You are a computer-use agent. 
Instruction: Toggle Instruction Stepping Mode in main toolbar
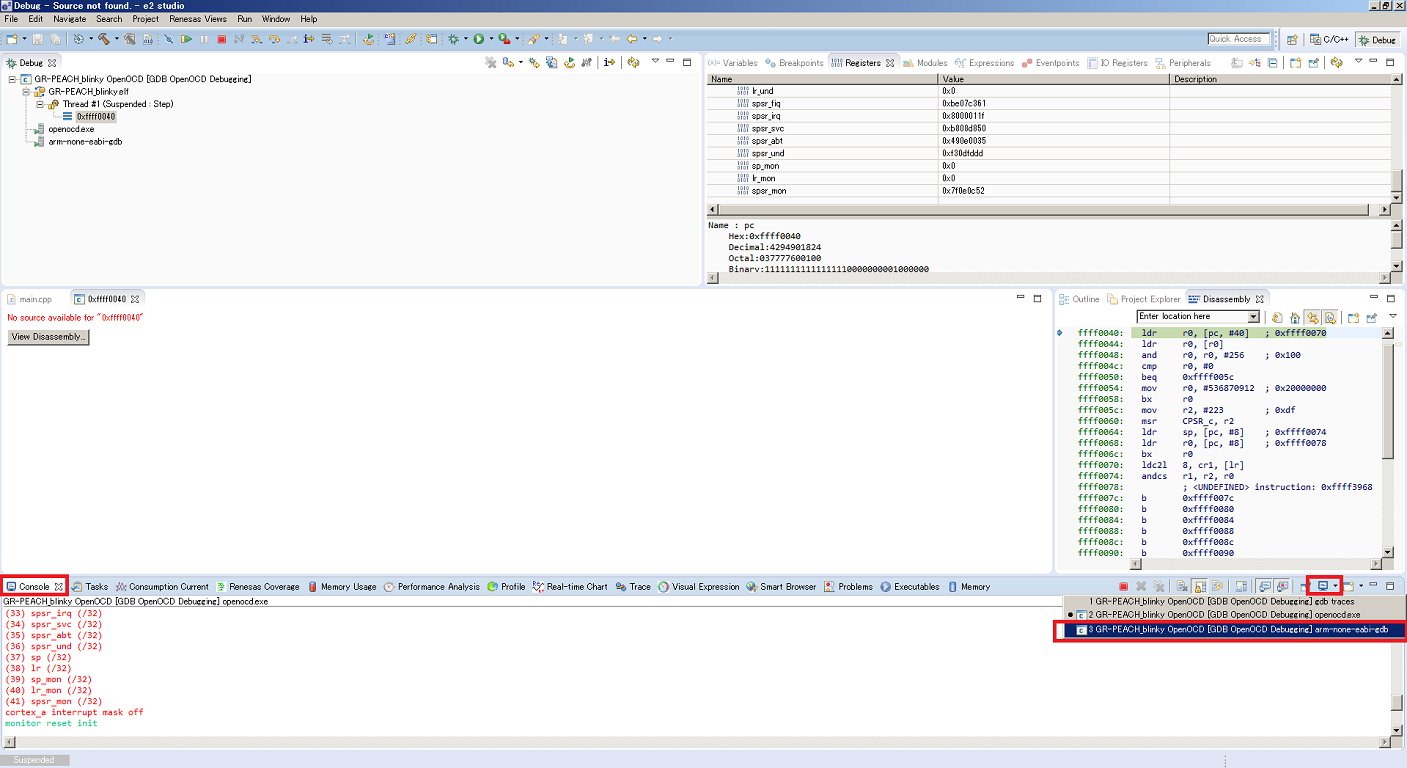click(x=308, y=39)
